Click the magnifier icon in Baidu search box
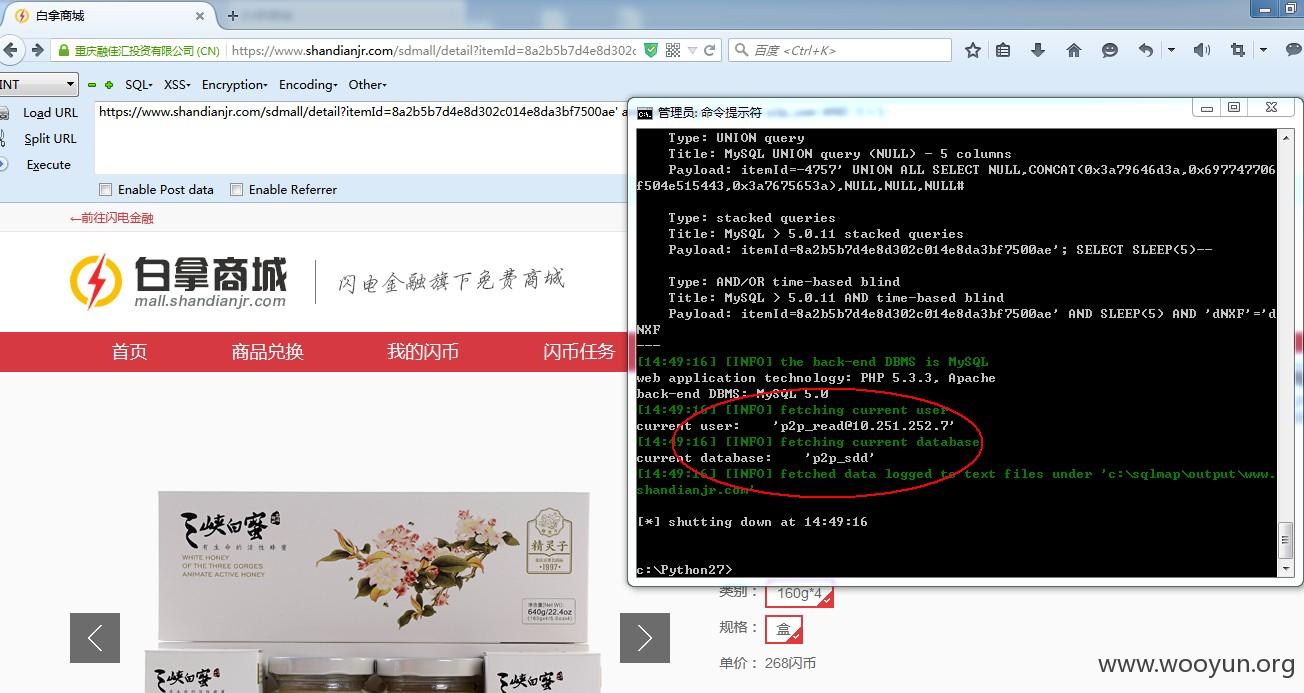 point(741,50)
